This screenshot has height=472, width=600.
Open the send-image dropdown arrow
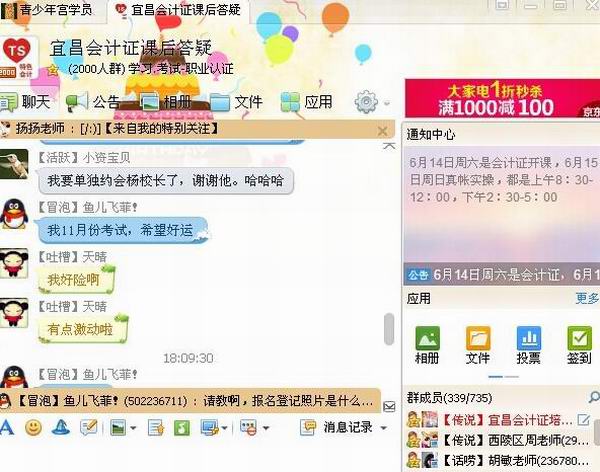point(133,428)
